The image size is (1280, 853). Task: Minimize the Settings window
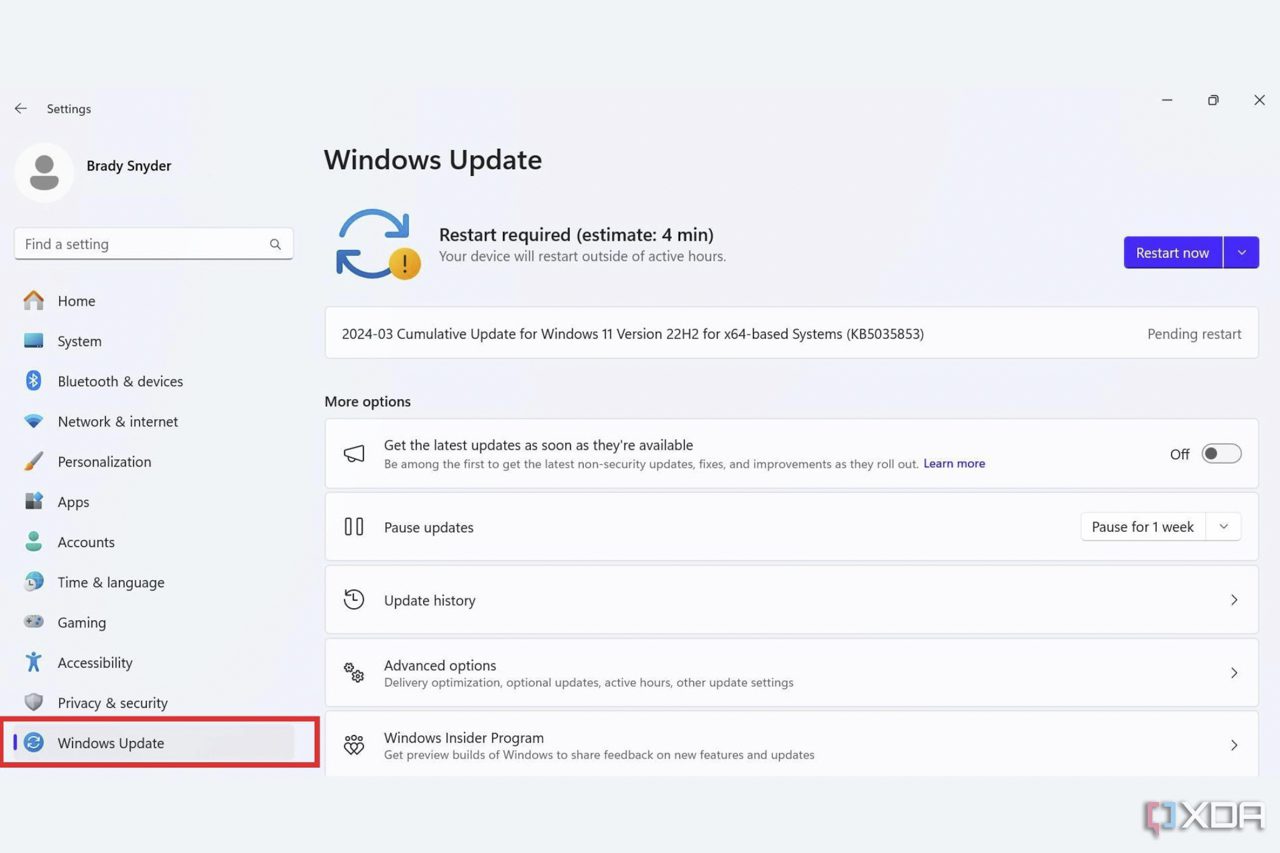pos(1167,100)
